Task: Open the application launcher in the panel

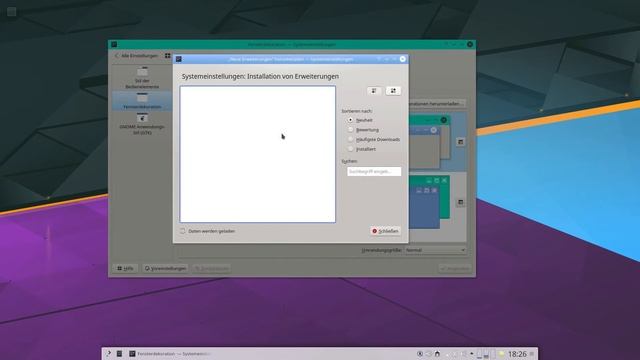Action: pos(109,353)
